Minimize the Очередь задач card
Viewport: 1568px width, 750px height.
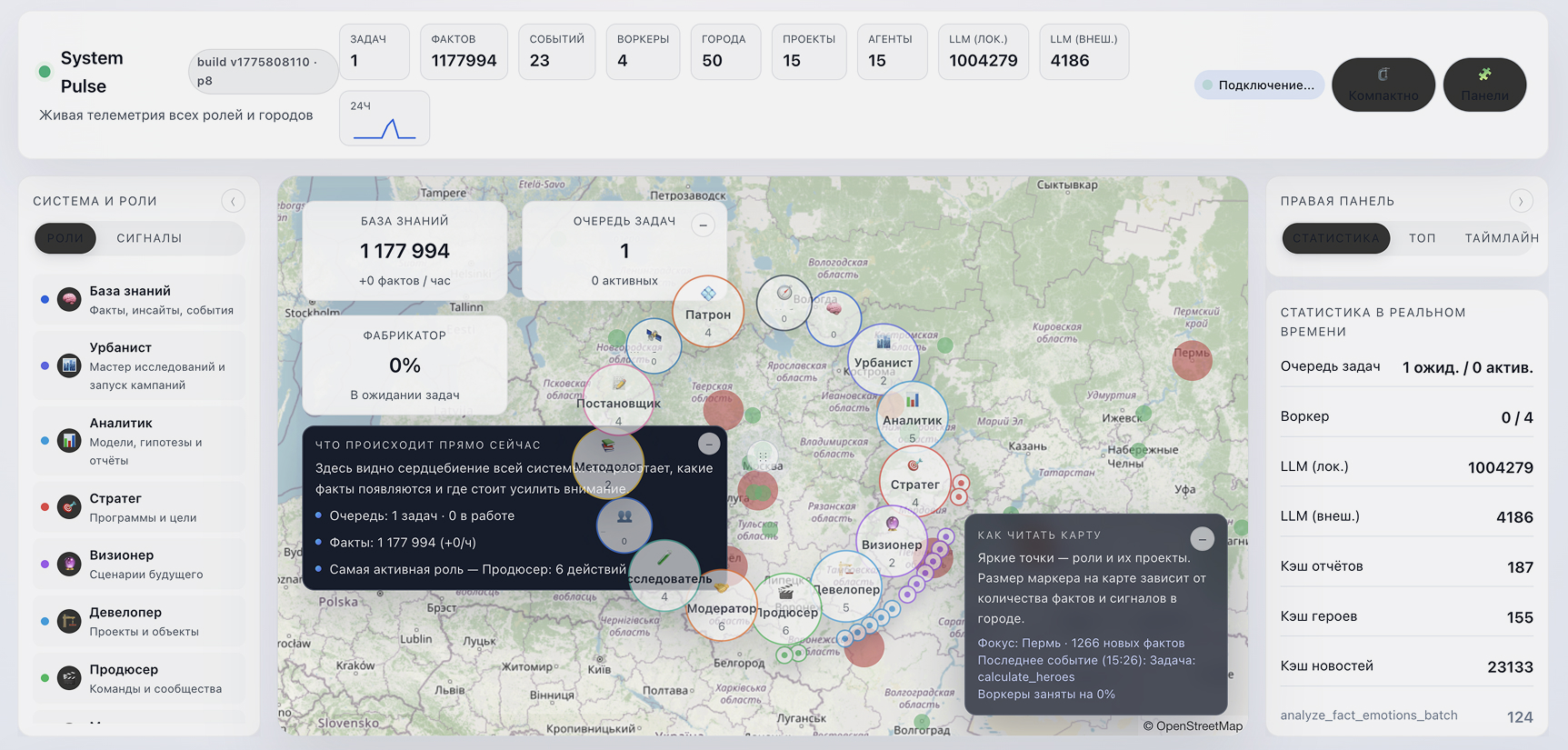(x=703, y=225)
